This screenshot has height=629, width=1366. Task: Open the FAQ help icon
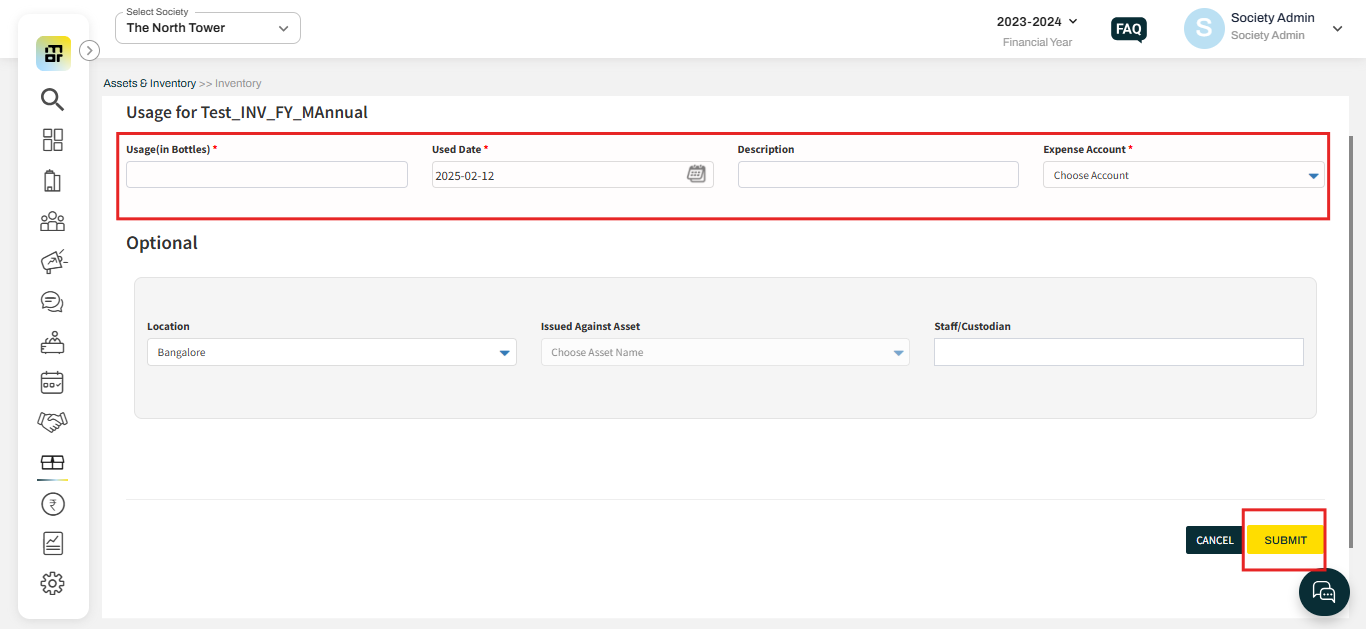pyautogui.click(x=1129, y=29)
